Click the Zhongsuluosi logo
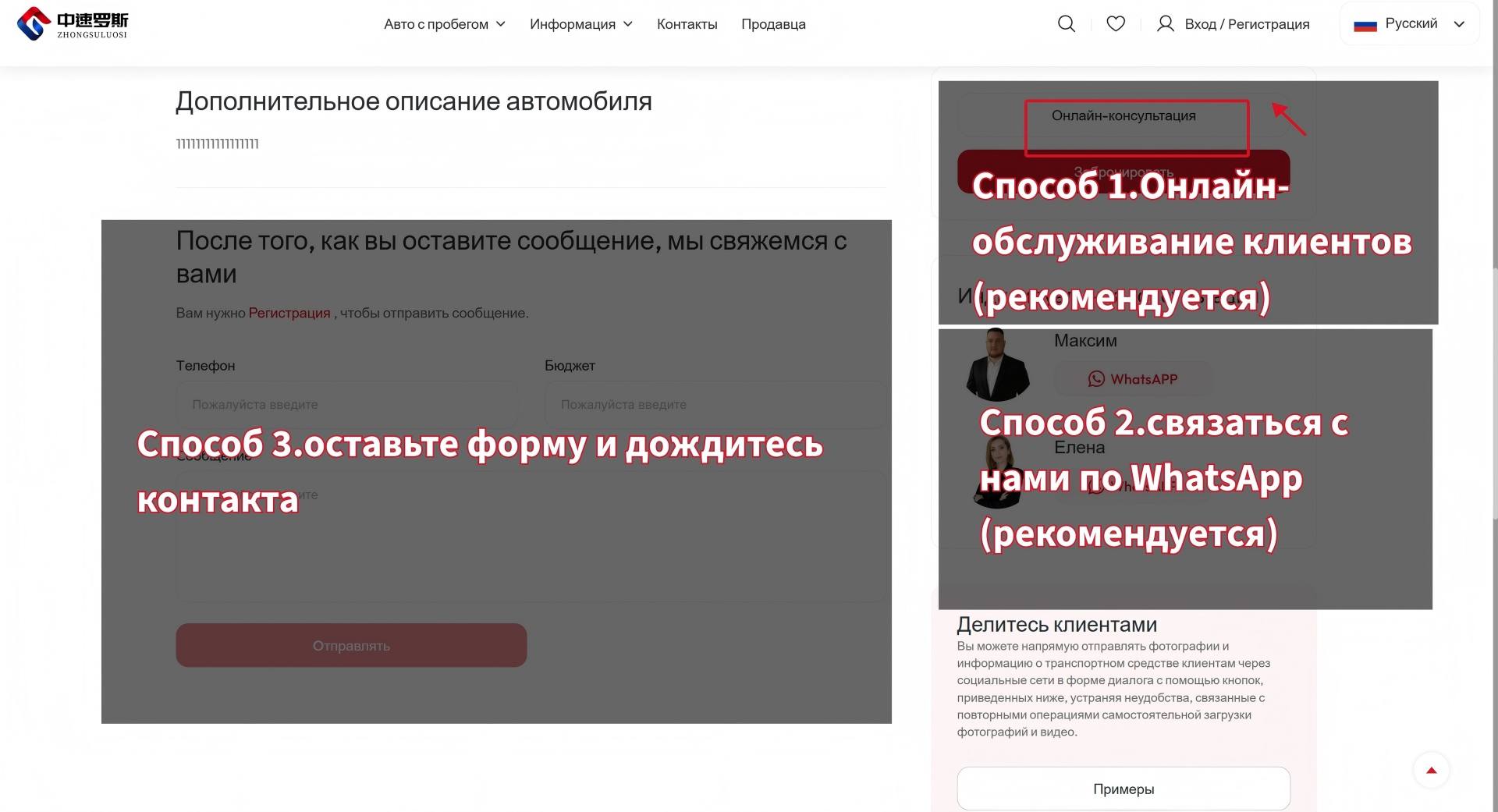1498x812 pixels. 73,23
